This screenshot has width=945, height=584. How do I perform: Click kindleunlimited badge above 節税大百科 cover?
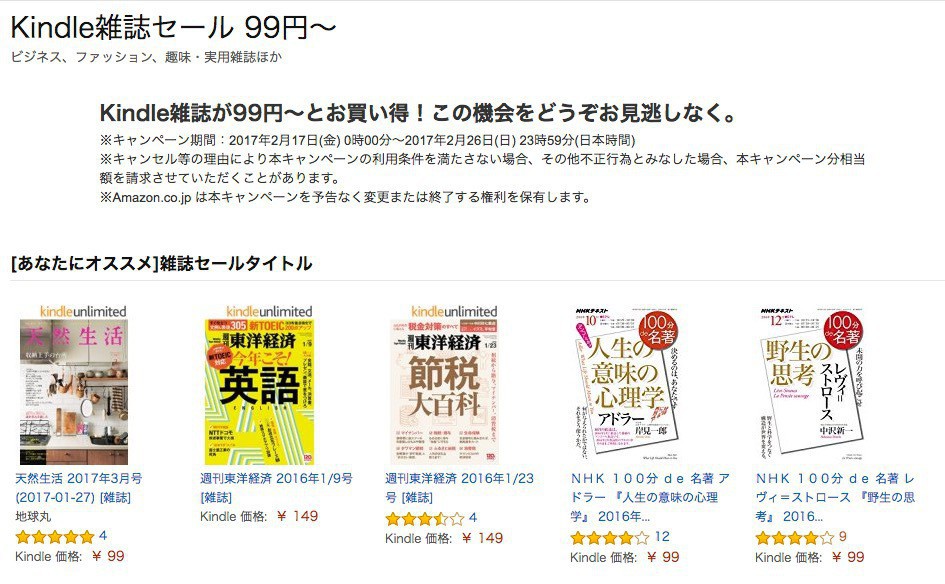(454, 312)
